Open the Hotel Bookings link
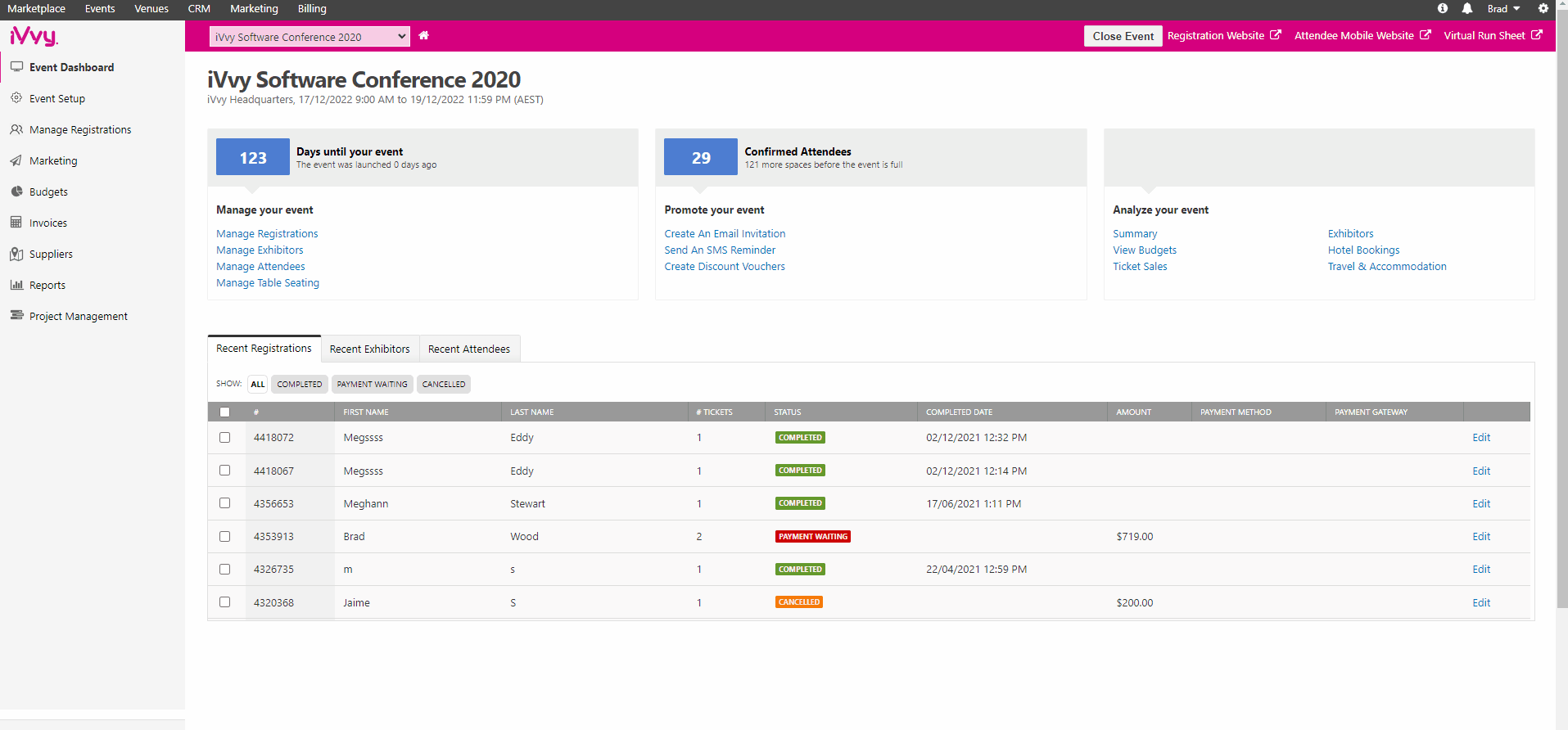This screenshot has height=730, width=1568. [x=1363, y=250]
